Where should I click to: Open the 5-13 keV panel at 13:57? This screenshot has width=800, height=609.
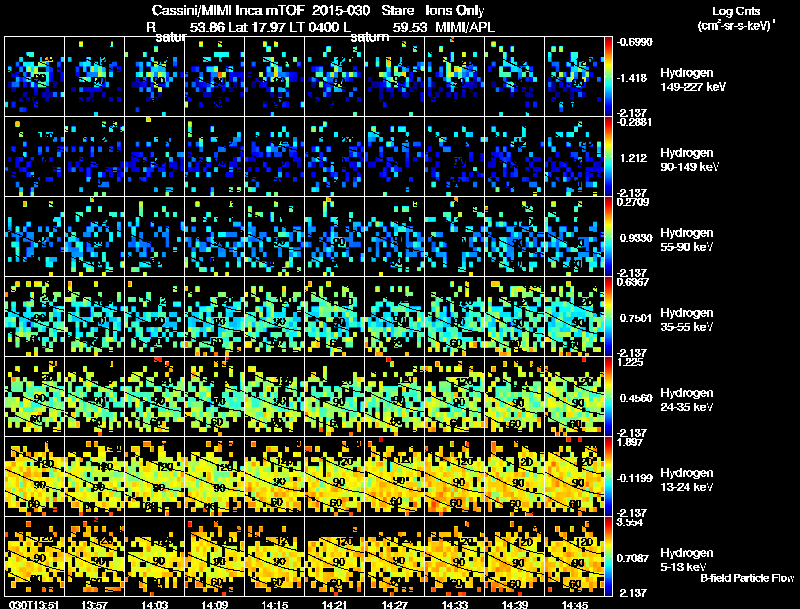(x=94, y=556)
